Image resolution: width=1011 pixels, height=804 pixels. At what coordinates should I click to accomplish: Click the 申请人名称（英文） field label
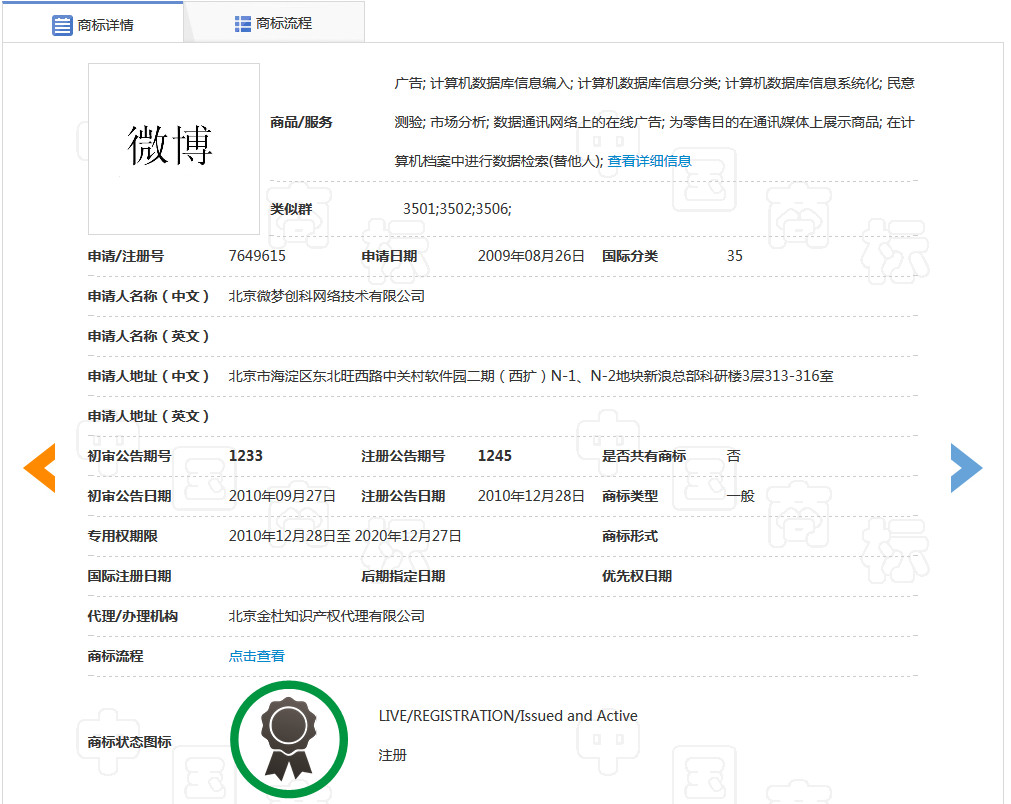click(148, 336)
